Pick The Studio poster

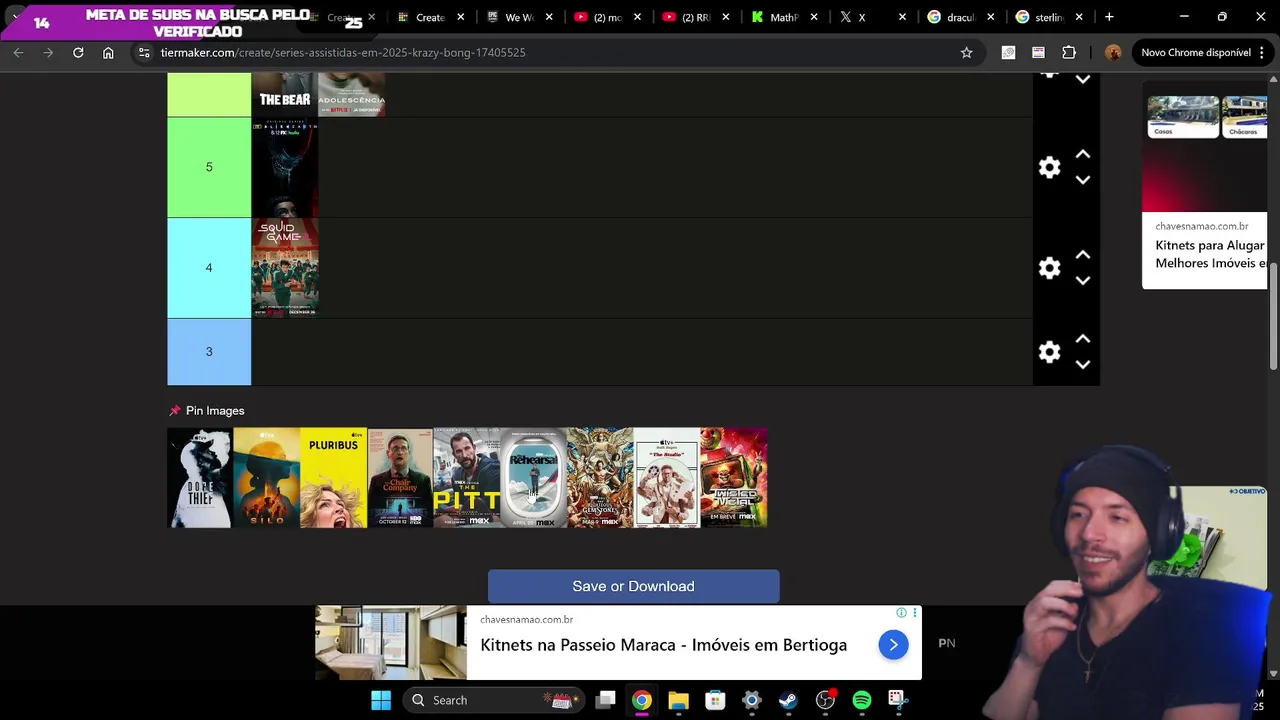[667, 478]
